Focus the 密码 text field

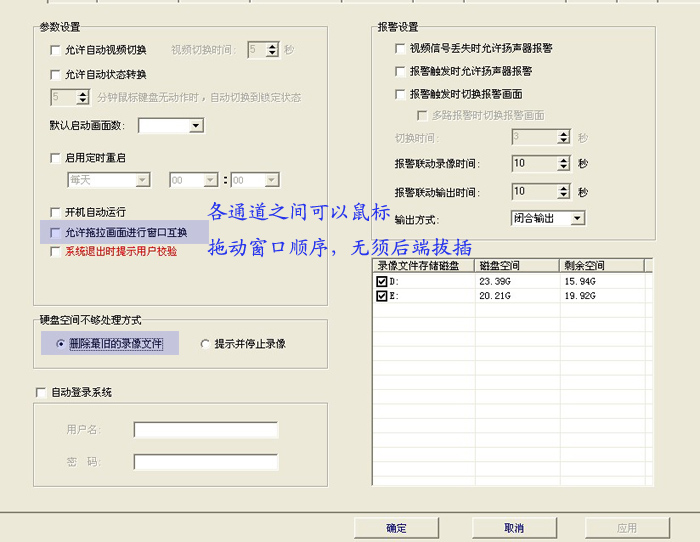tap(205, 462)
